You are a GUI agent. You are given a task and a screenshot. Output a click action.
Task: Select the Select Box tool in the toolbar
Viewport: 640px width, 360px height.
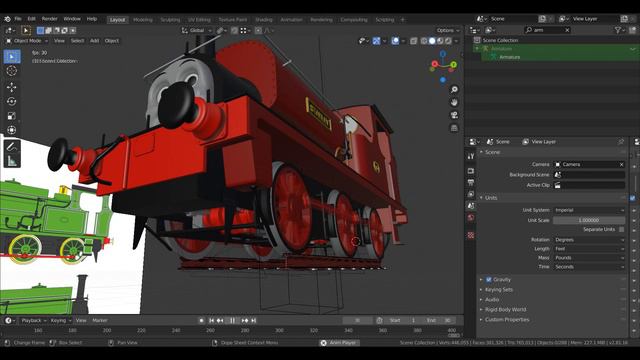[12, 56]
